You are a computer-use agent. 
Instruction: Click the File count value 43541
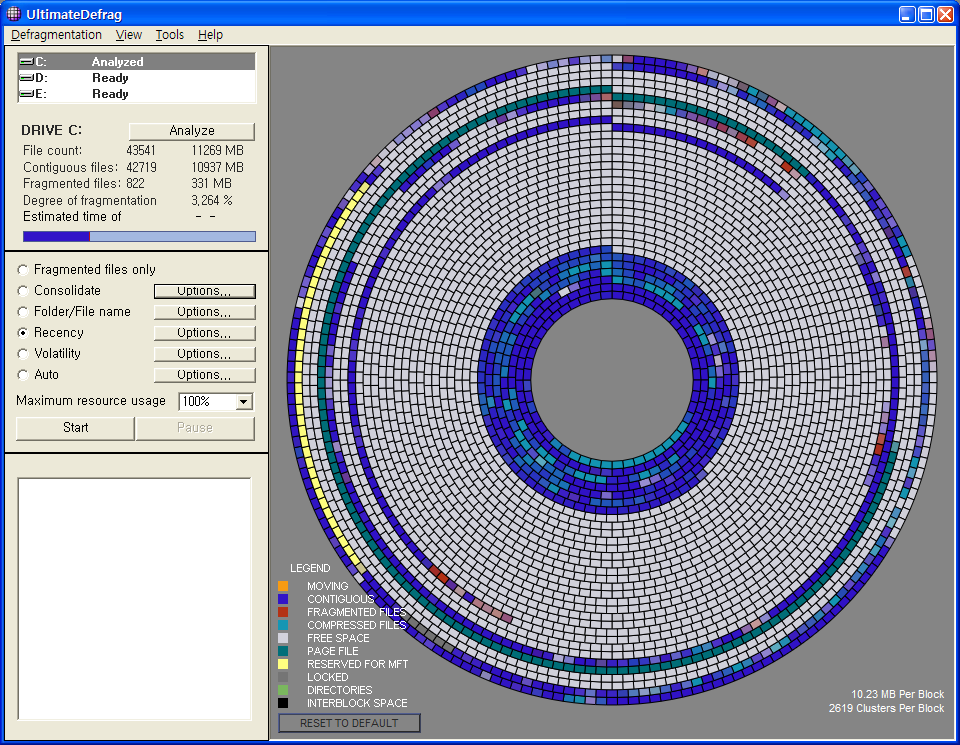141,151
